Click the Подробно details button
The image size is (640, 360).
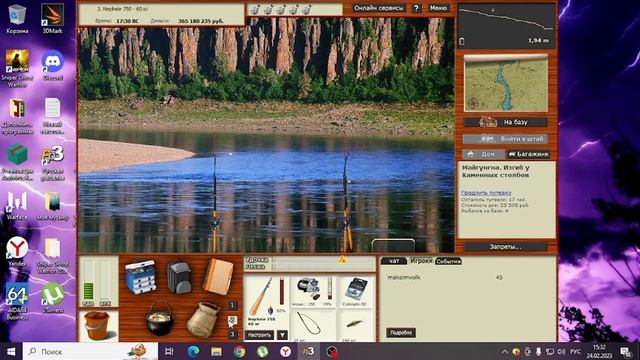point(401,333)
